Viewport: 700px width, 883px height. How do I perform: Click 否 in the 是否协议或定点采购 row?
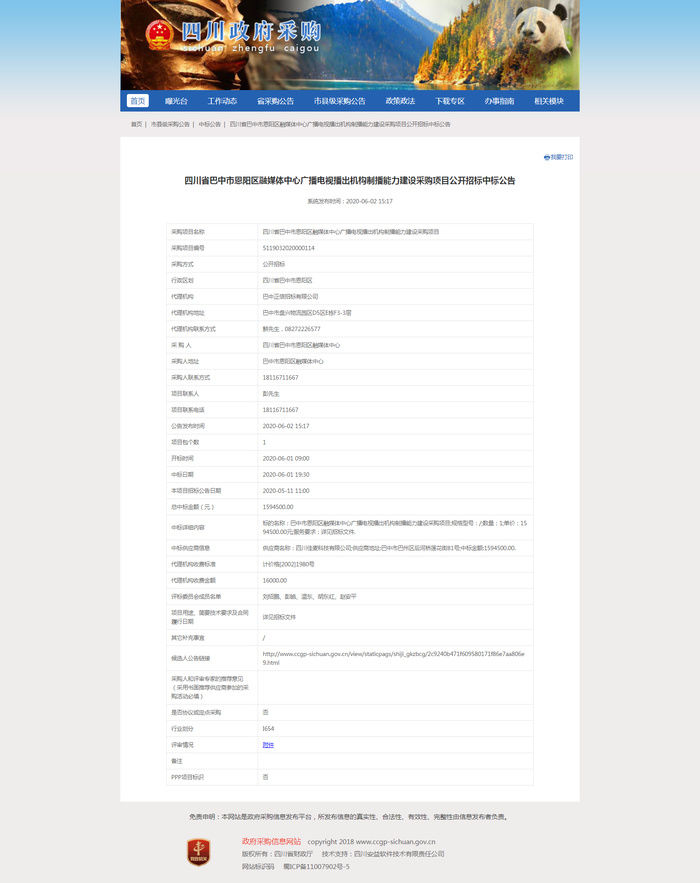(x=265, y=712)
